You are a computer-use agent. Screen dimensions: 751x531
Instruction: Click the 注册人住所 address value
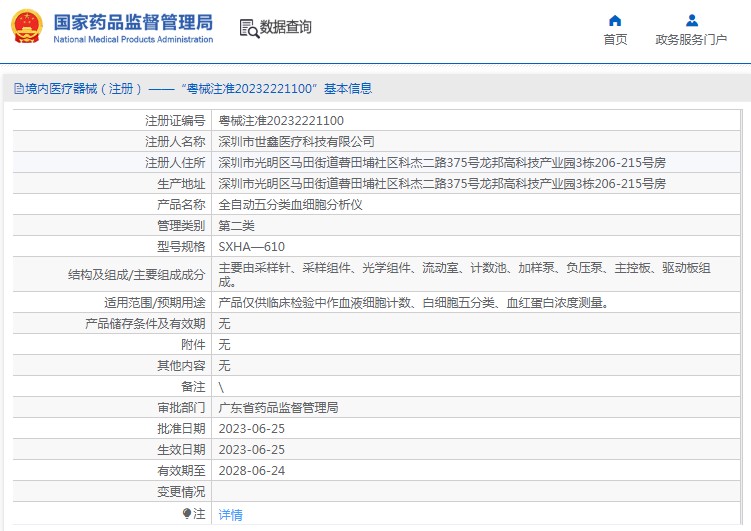point(442,163)
